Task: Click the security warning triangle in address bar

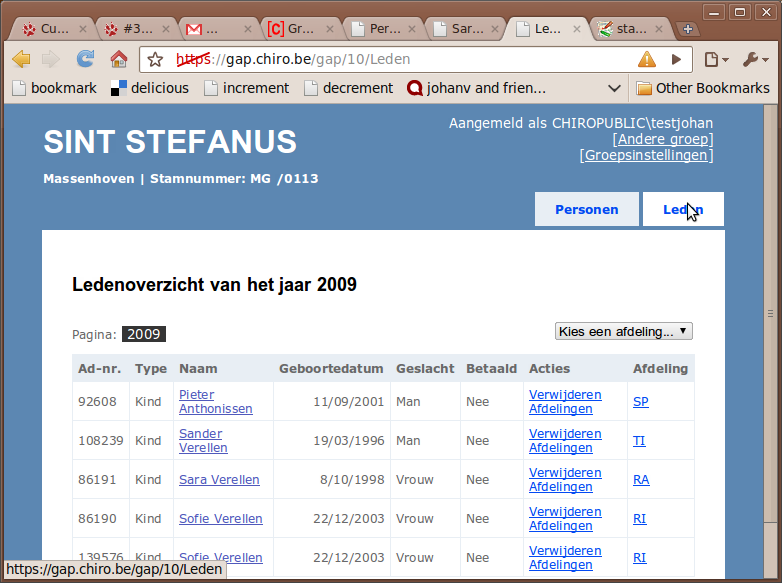Action: pos(646,59)
